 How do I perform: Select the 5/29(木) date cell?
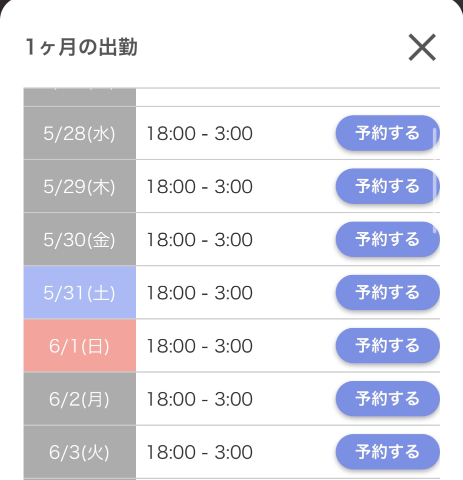80,186
